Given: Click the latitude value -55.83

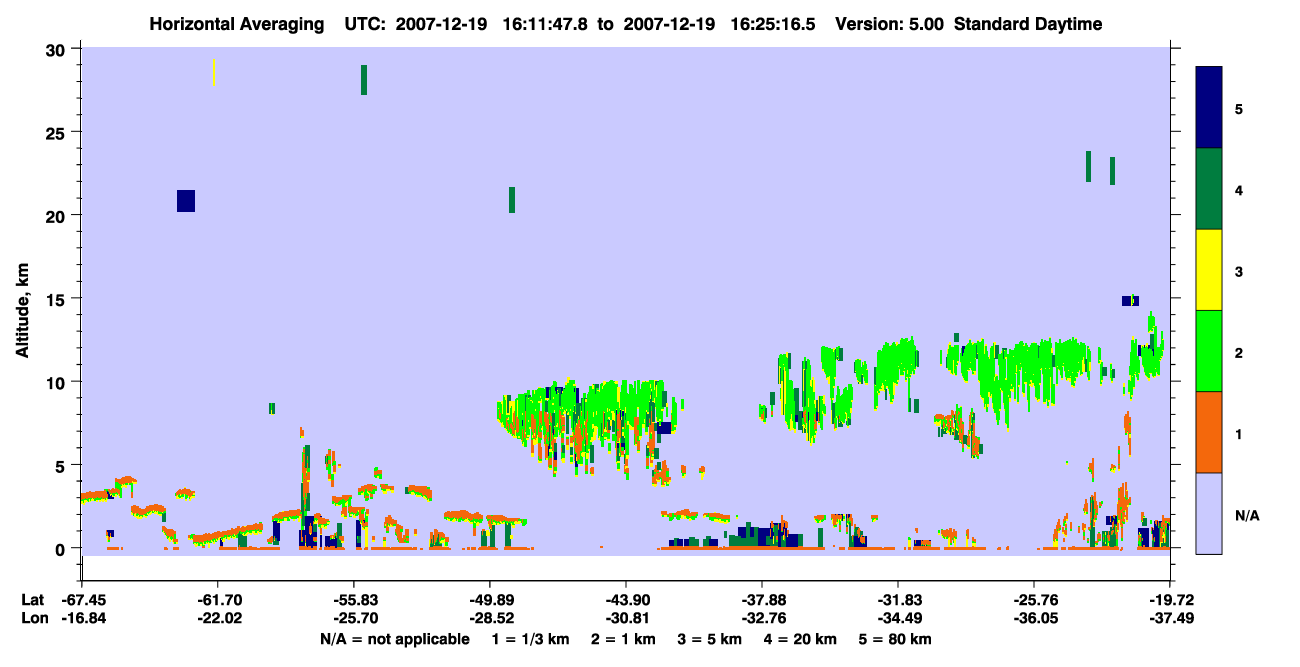Looking at the screenshot, I should (354, 600).
